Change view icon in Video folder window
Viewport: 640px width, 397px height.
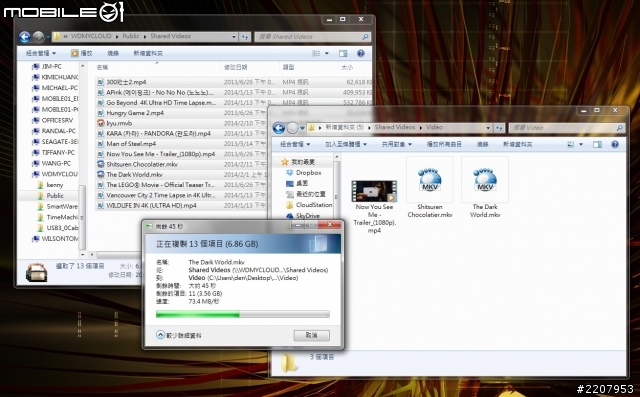[x=571, y=144]
